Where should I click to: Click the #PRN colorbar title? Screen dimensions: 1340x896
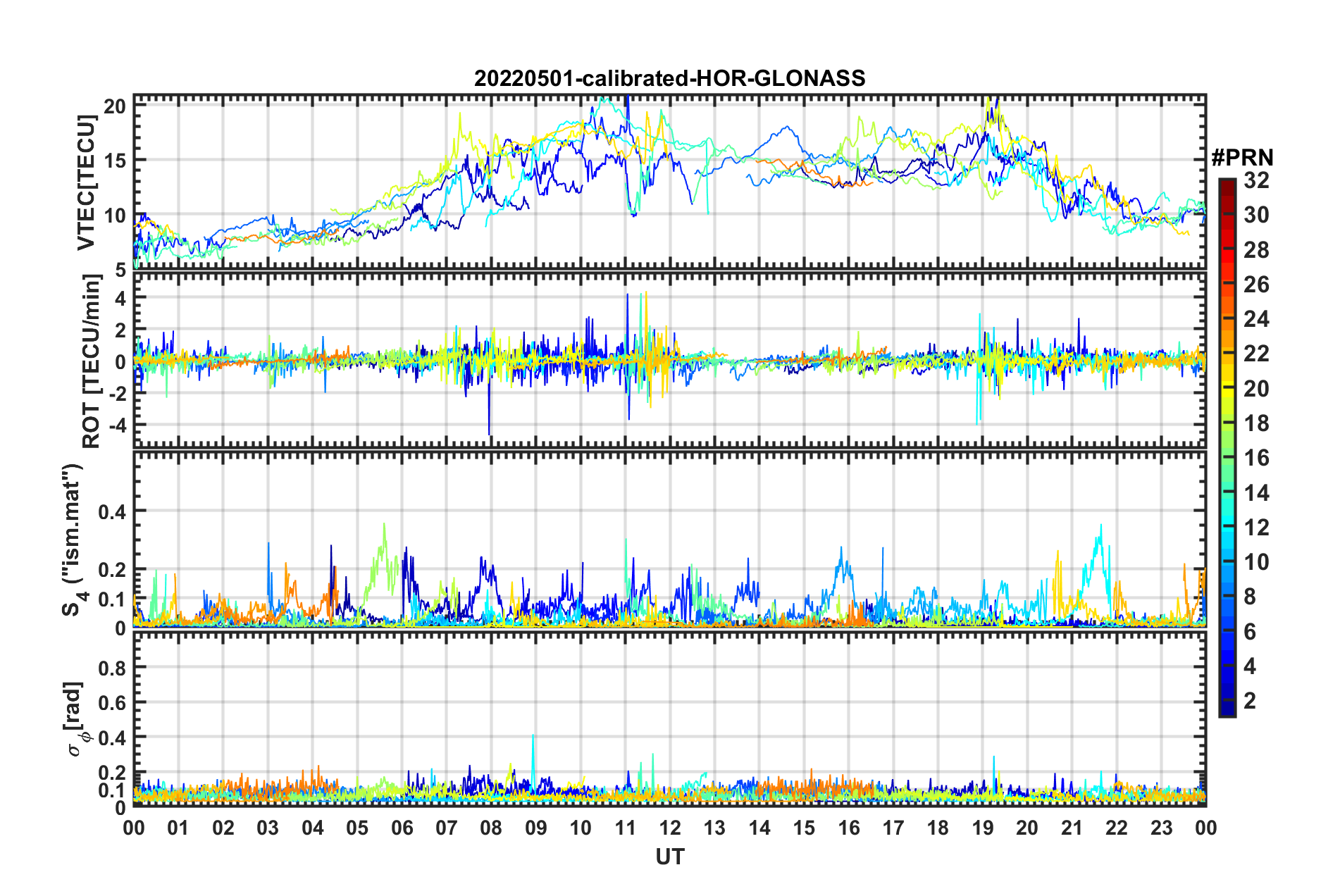[1242, 158]
